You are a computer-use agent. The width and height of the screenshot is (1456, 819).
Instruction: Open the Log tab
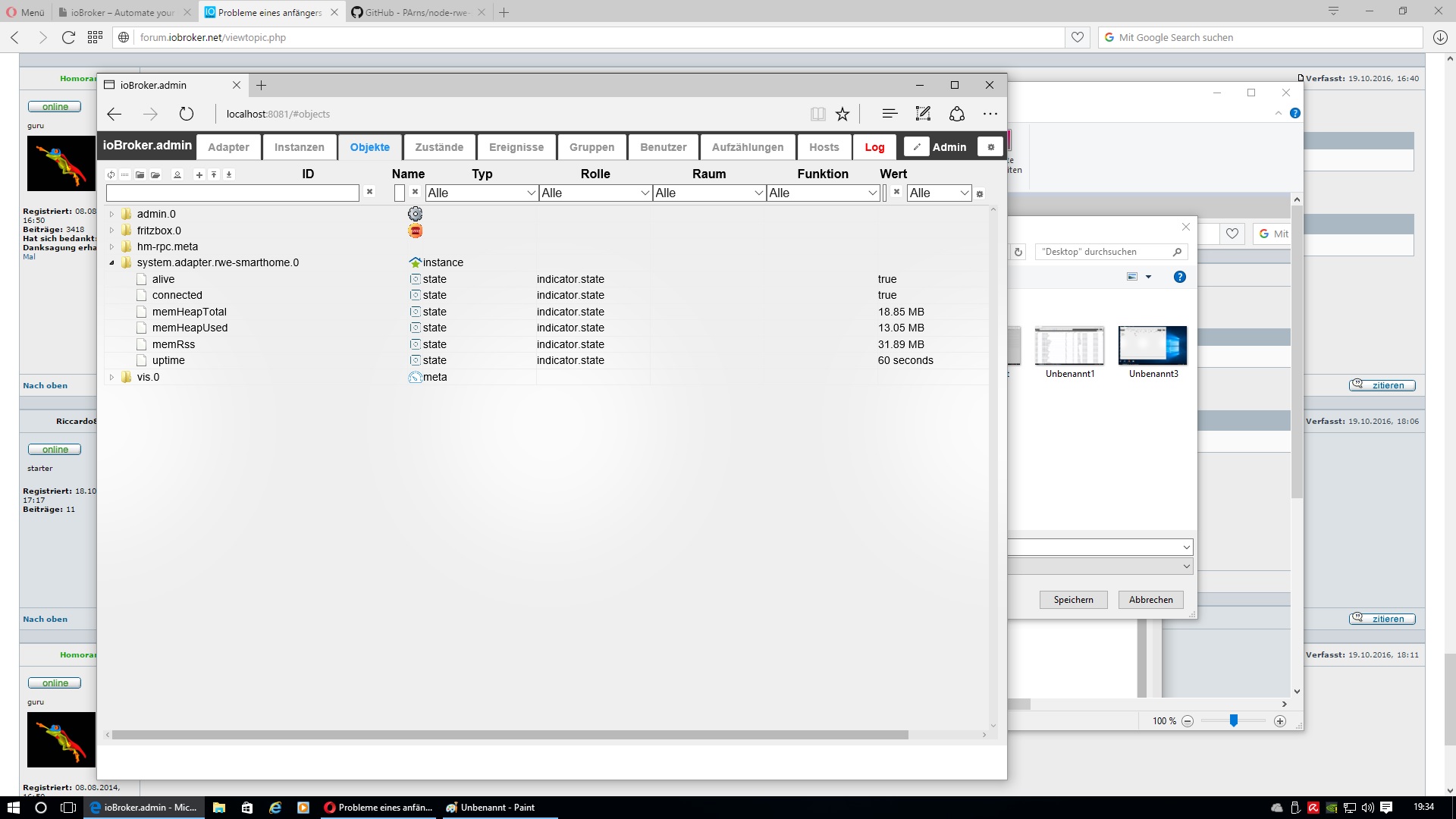pyautogui.click(x=874, y=147)
